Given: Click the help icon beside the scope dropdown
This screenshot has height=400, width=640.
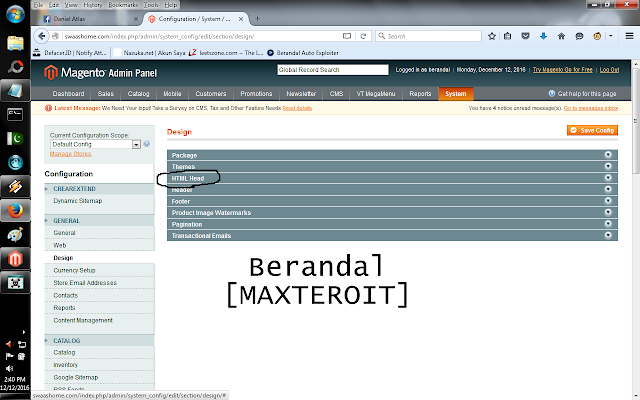Looking at the screenshot, I should 147,144.
